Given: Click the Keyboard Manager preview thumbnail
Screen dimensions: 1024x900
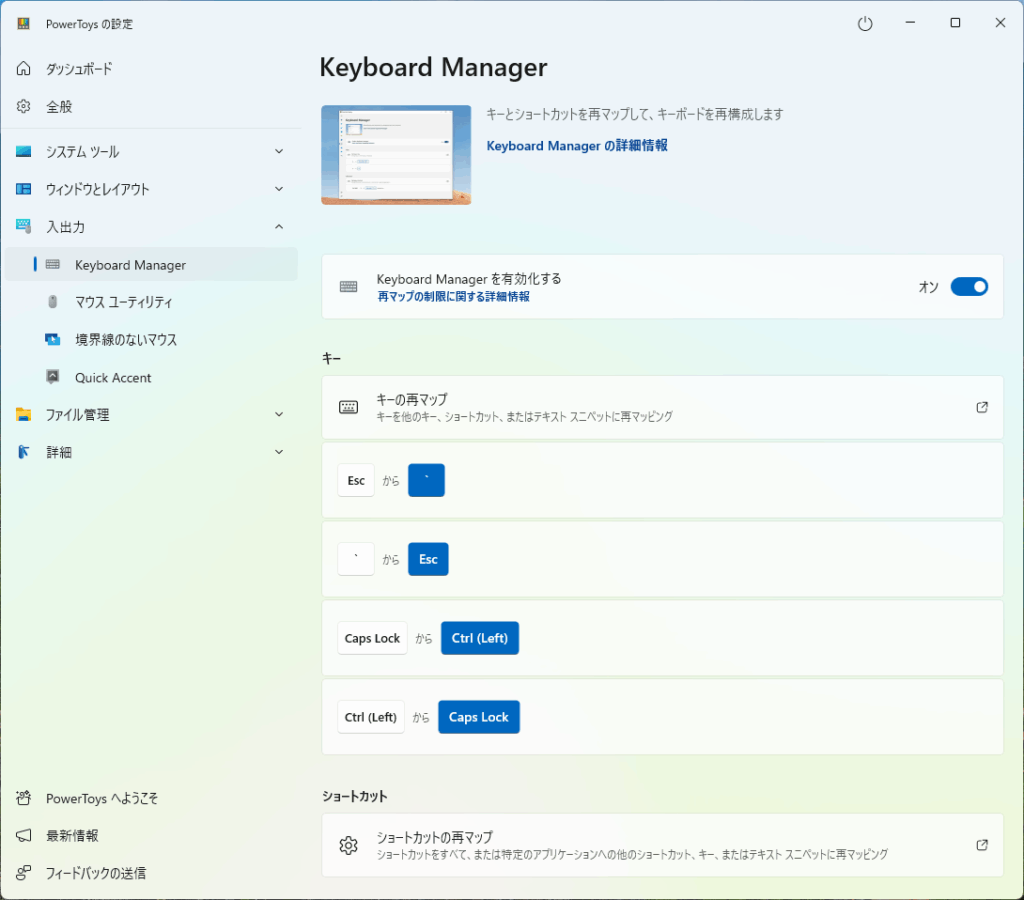Looking at the screenshot, I should 396,155.
